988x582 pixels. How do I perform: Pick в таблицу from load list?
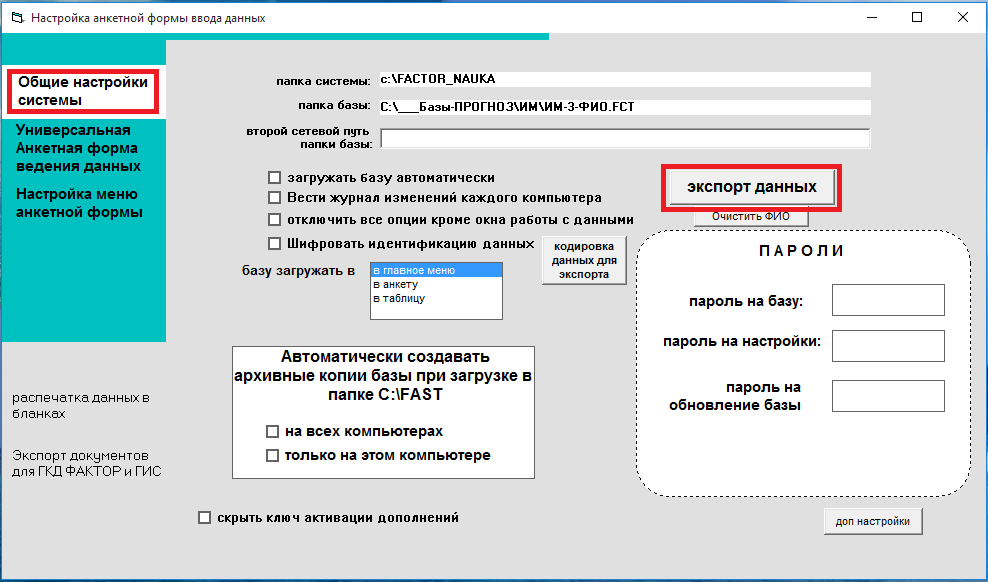(x=436, y=298)
